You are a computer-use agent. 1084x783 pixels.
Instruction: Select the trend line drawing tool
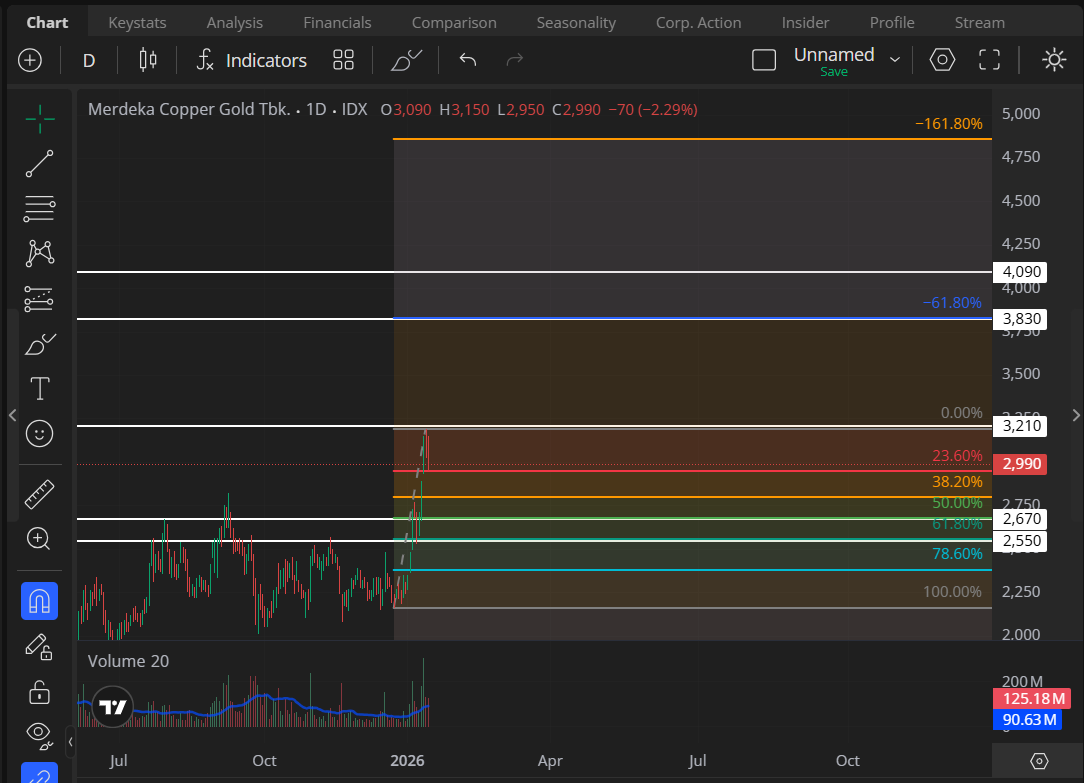pos(40,164)
